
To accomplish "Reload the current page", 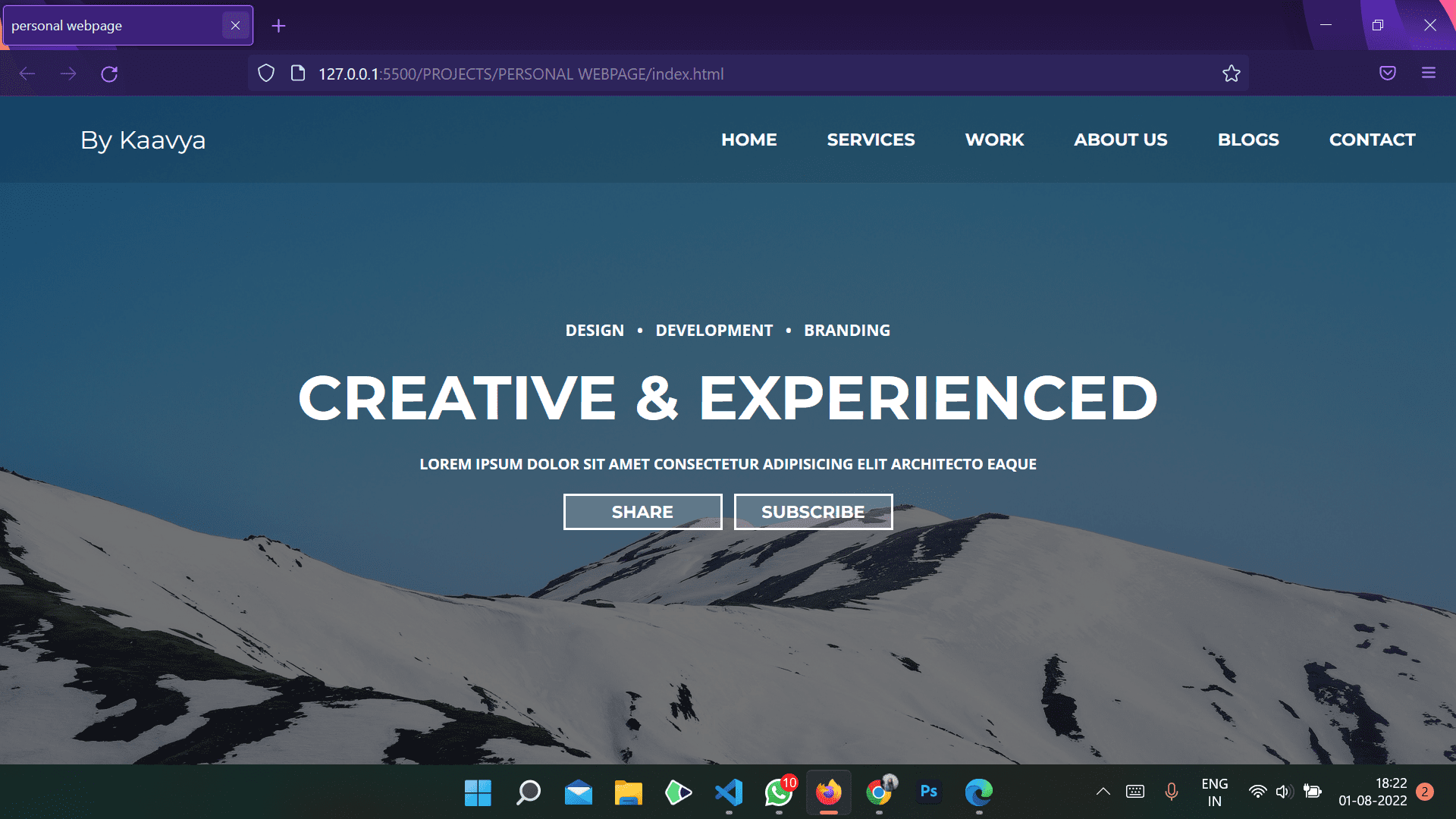I will 109,74.
